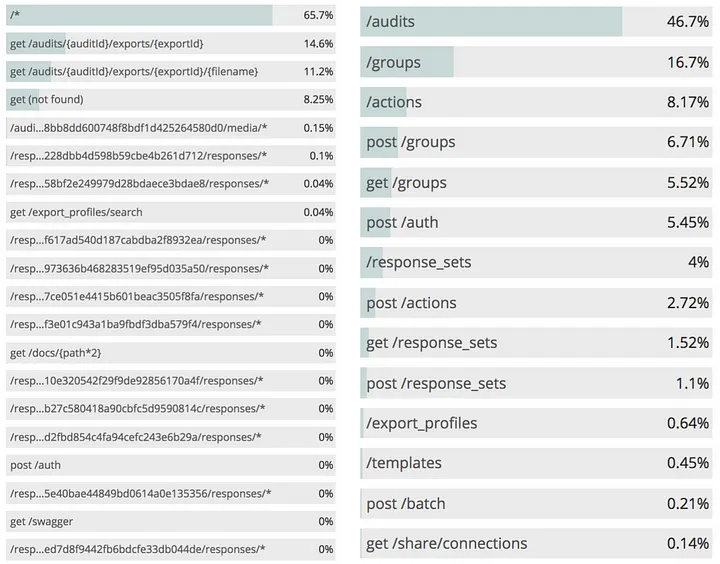Select the post /auth 5.45% row
The height and width of the screenshot is (564, 720).
click(x=536, y=222)
